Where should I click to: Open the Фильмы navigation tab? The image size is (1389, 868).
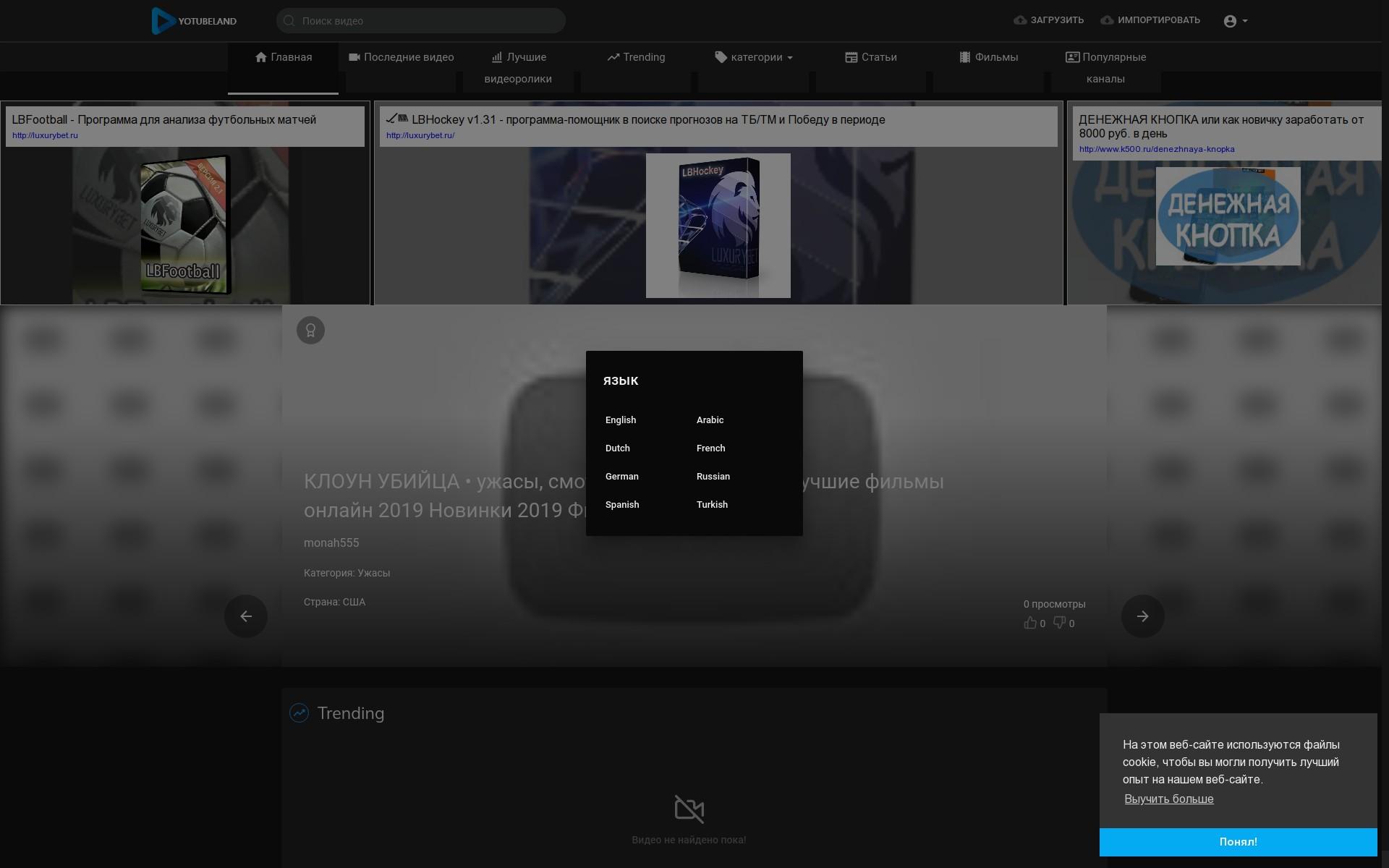point(988,57)
